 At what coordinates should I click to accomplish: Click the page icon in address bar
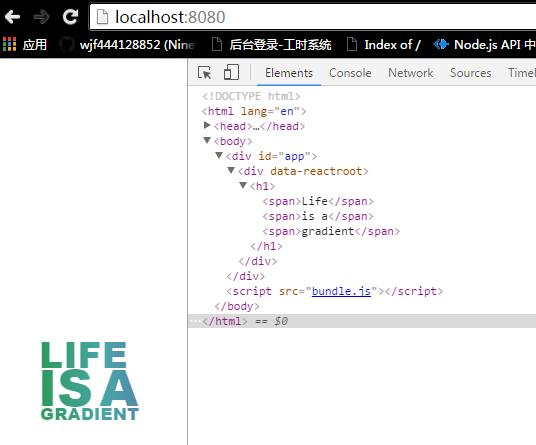102,17
